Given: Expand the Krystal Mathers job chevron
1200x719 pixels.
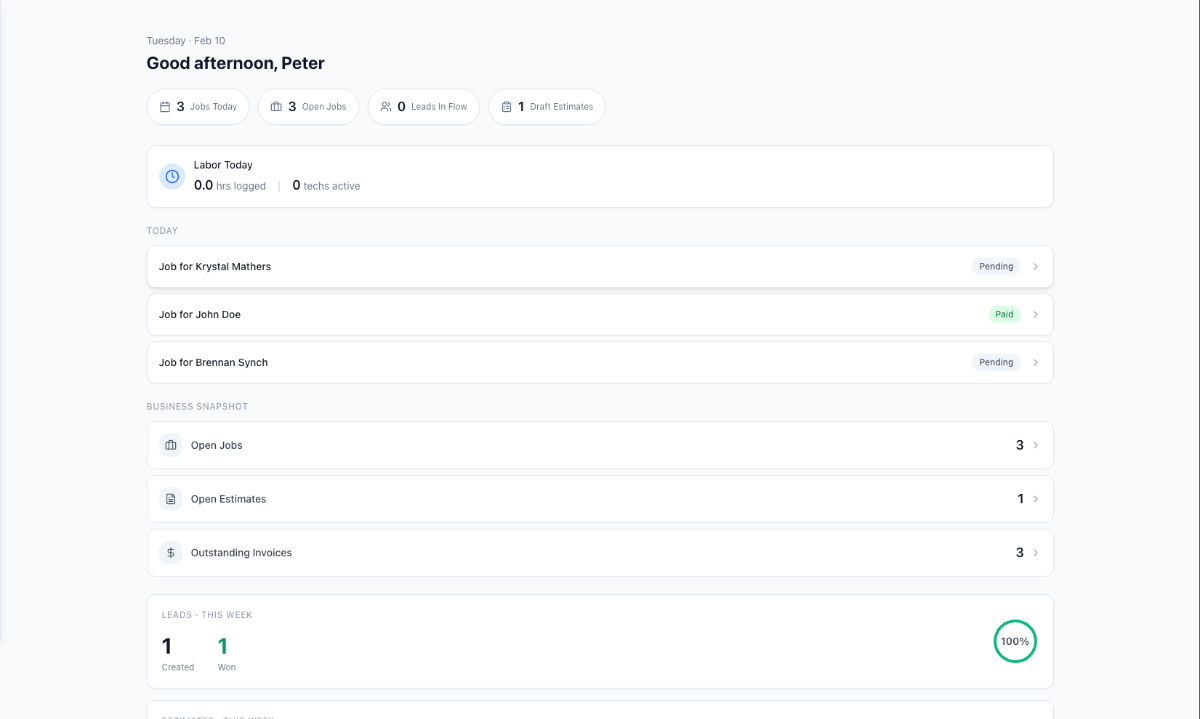Looking at the screenshot, I should coord(1035,267).
